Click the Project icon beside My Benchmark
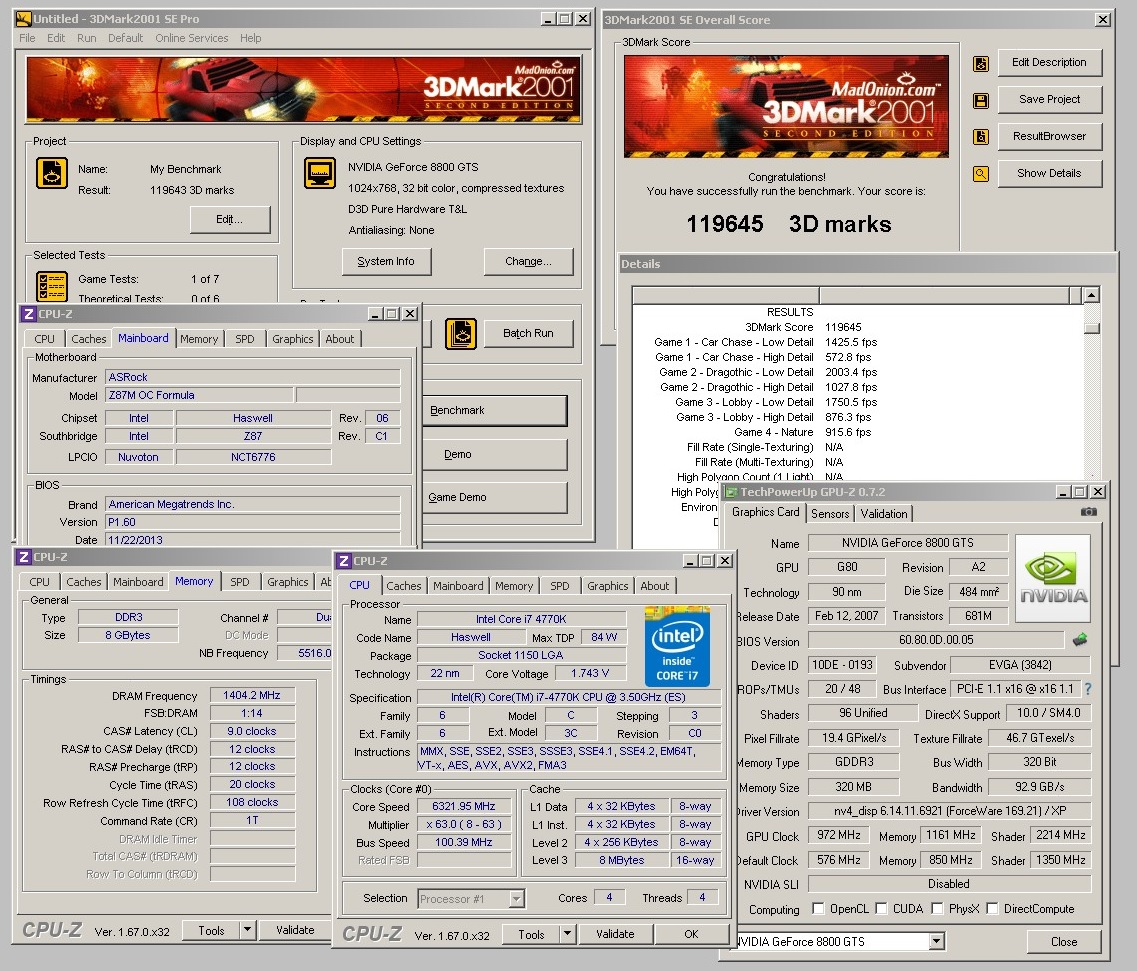Image resolution: width=1137 pixels, height=971 pixels. 51,173
